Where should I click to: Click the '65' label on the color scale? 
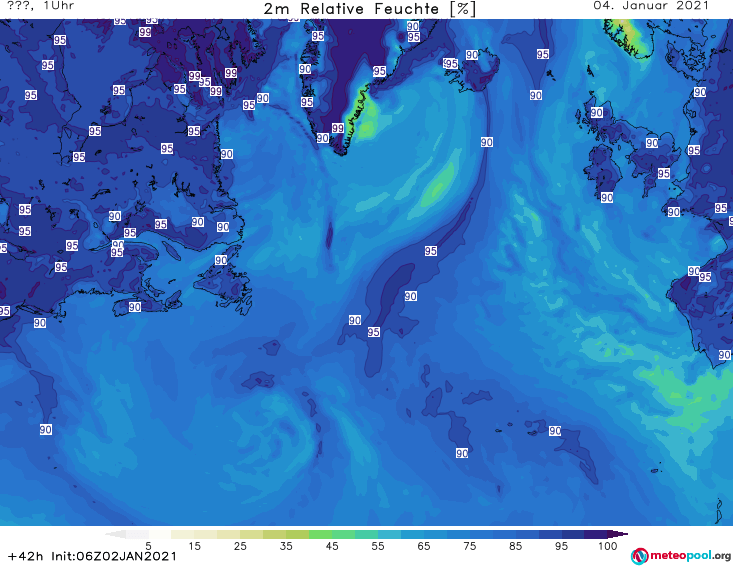coord(424,546)
